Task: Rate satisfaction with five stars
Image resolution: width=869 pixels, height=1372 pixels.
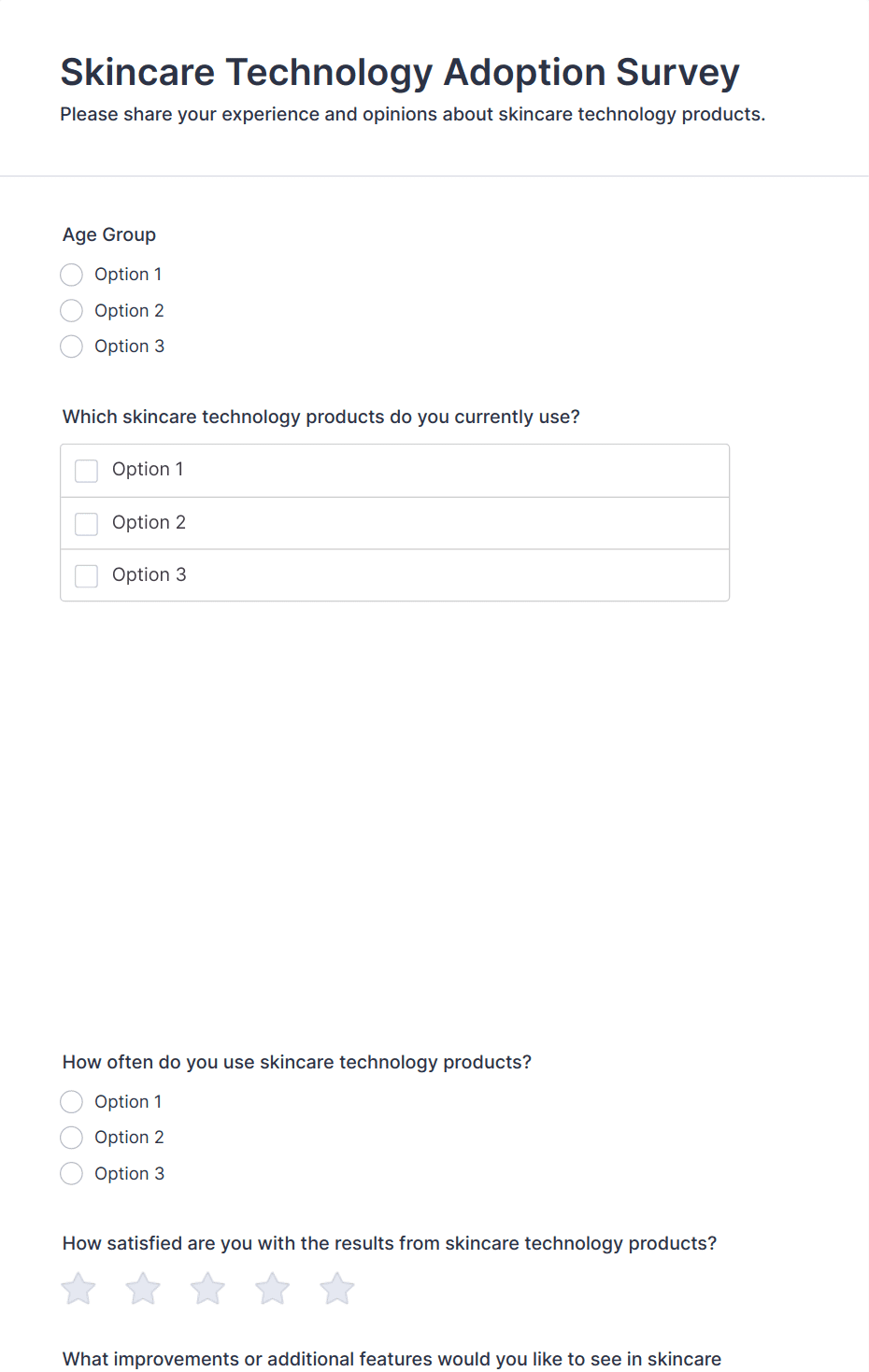Action: 337,1289
